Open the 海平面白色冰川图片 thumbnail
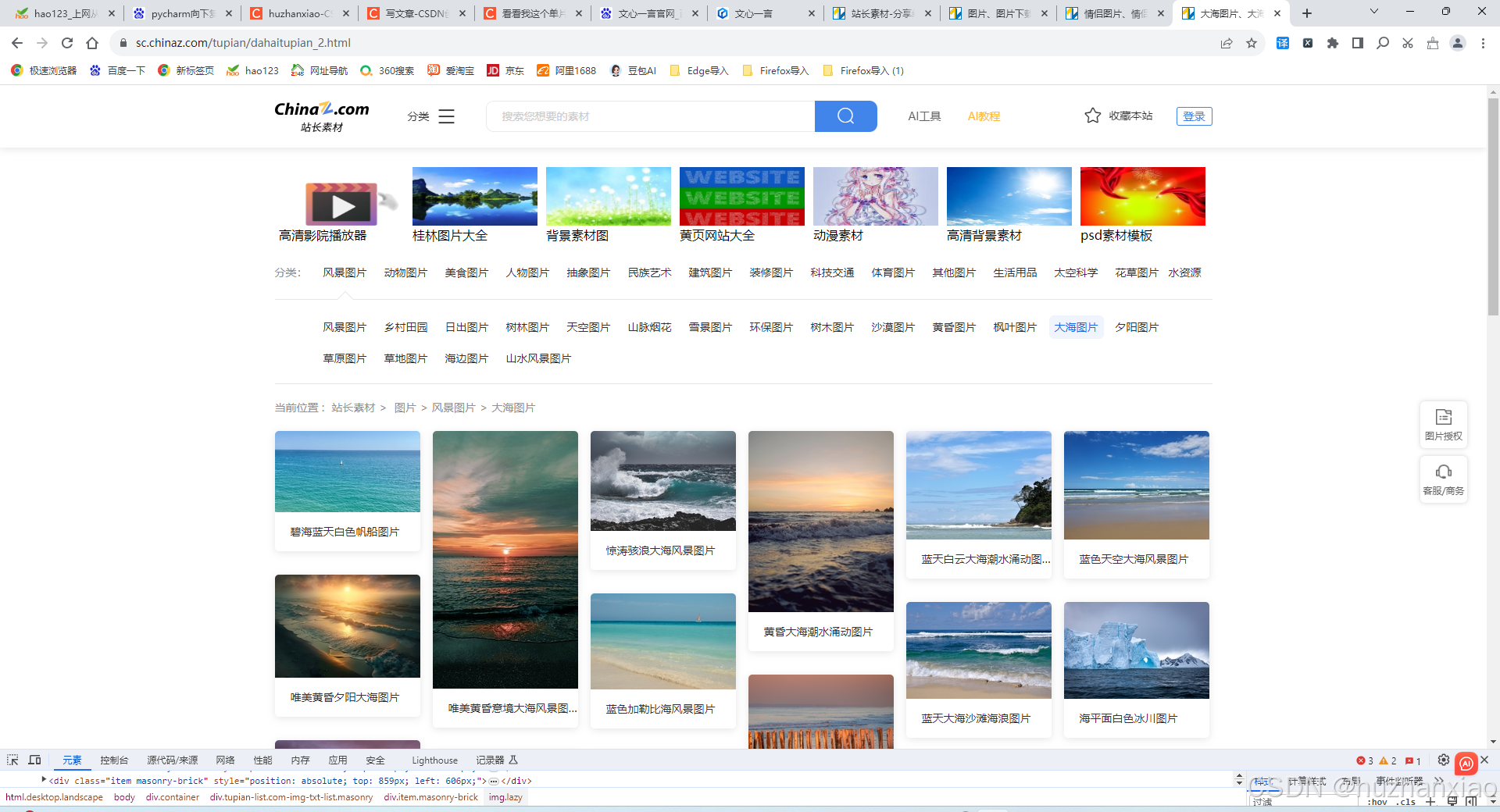 1137,650
